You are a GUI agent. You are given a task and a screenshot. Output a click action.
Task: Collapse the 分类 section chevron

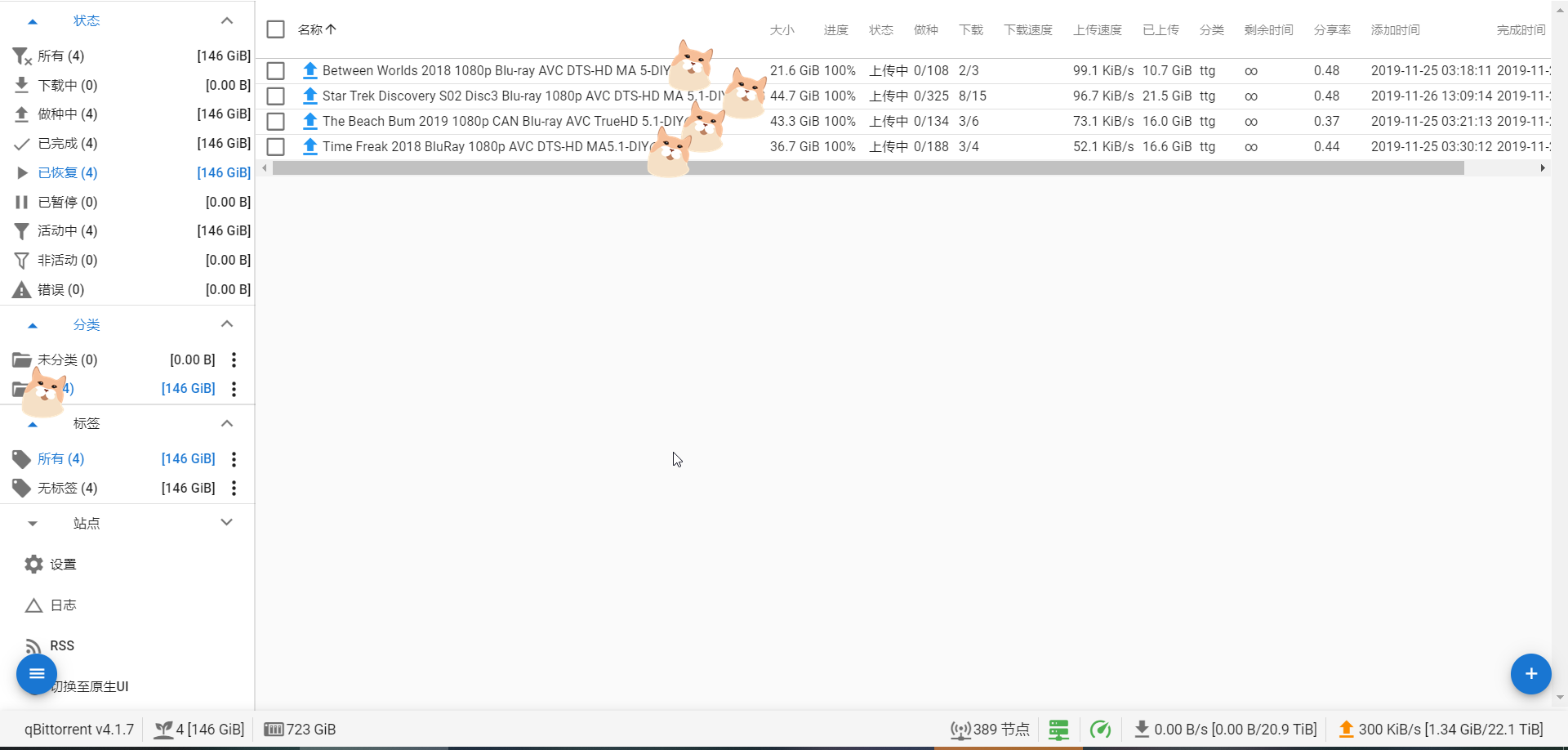(227, 324)
